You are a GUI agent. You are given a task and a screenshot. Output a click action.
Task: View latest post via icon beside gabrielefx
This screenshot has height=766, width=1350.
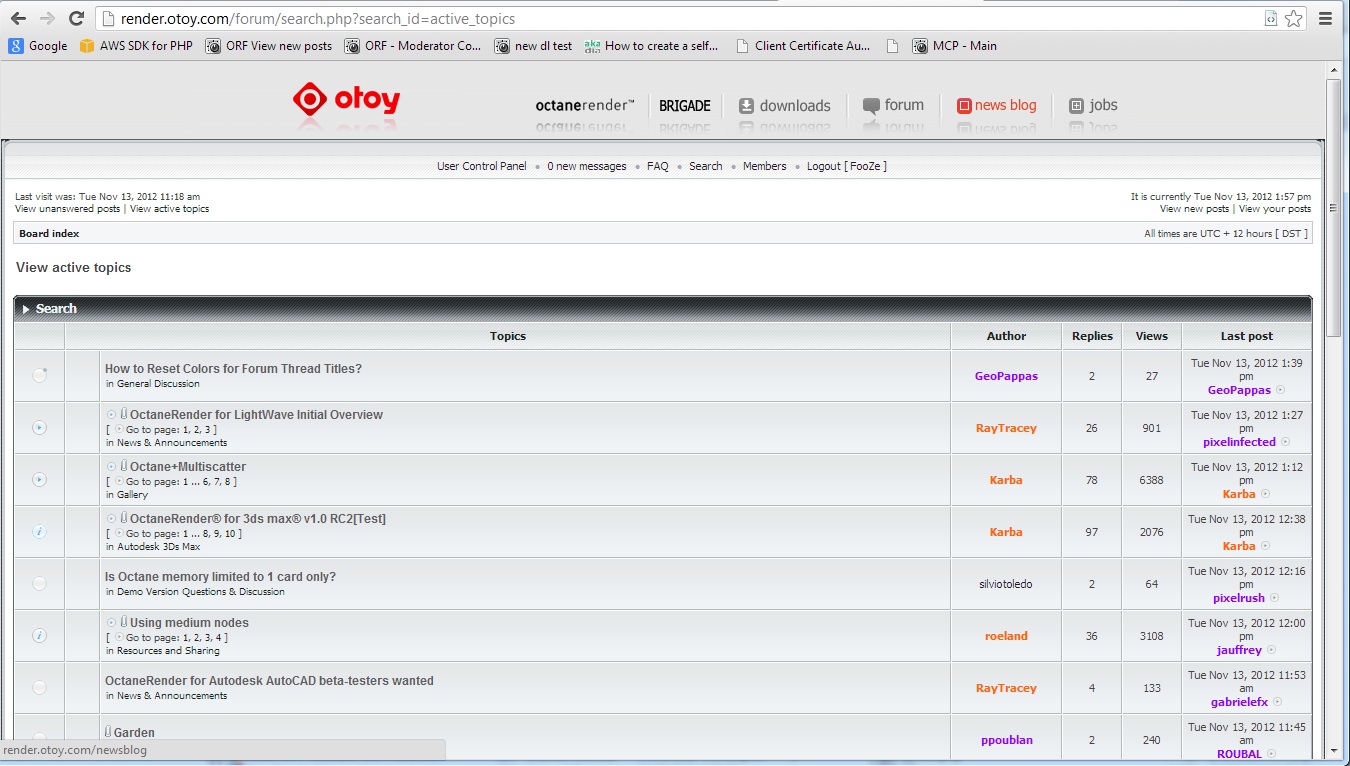pos(1278,702)
